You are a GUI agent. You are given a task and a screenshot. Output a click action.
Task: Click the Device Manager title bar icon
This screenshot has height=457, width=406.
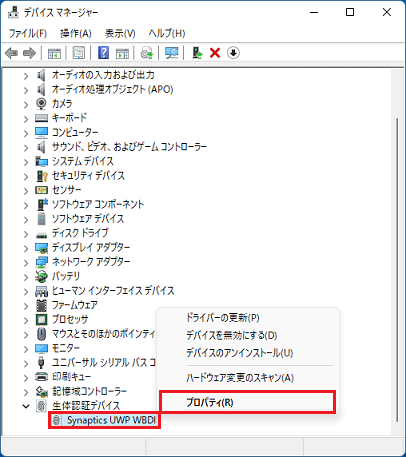pos(13,12)
